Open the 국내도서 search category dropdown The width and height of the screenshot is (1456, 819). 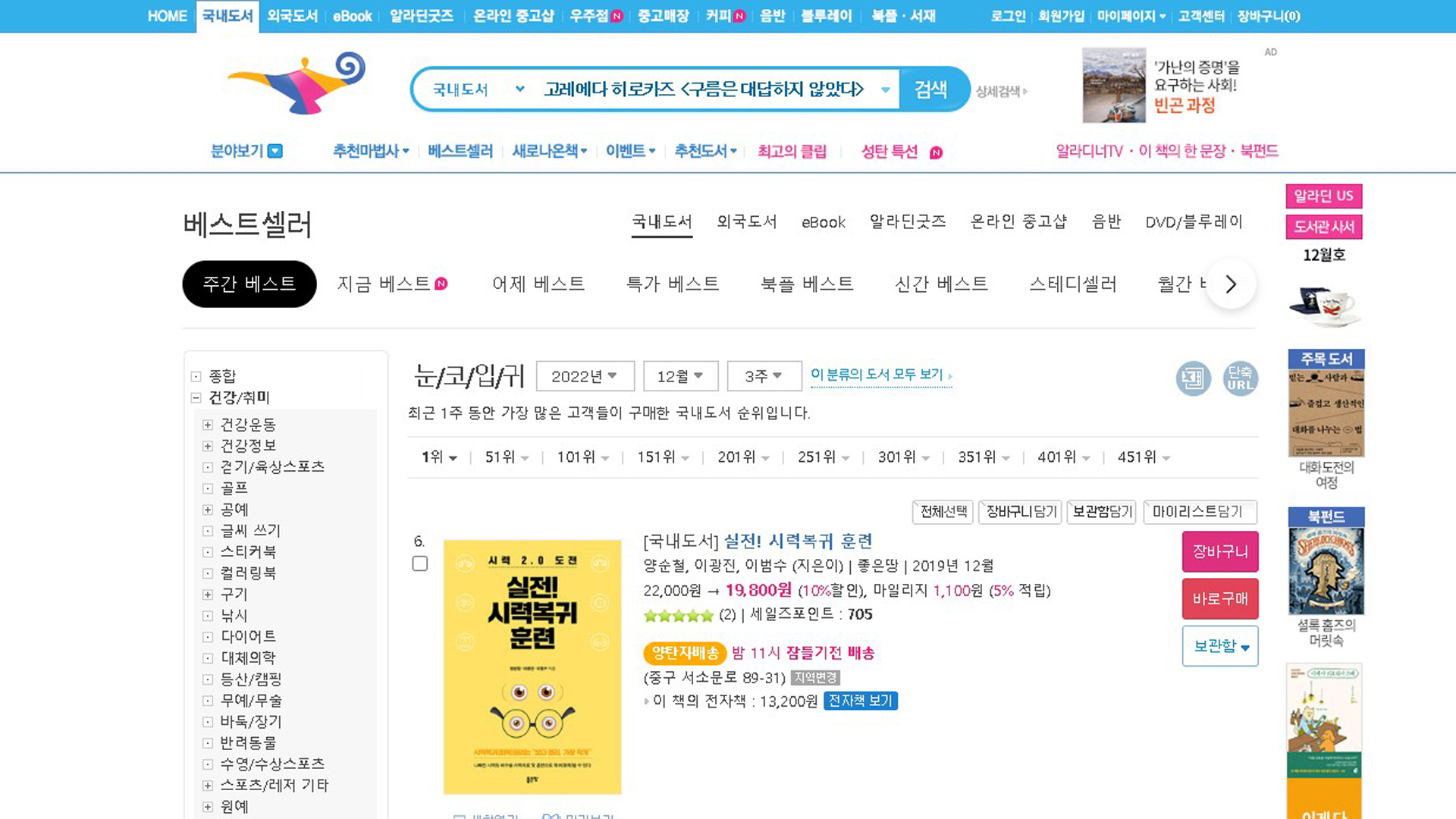[478, 89]
